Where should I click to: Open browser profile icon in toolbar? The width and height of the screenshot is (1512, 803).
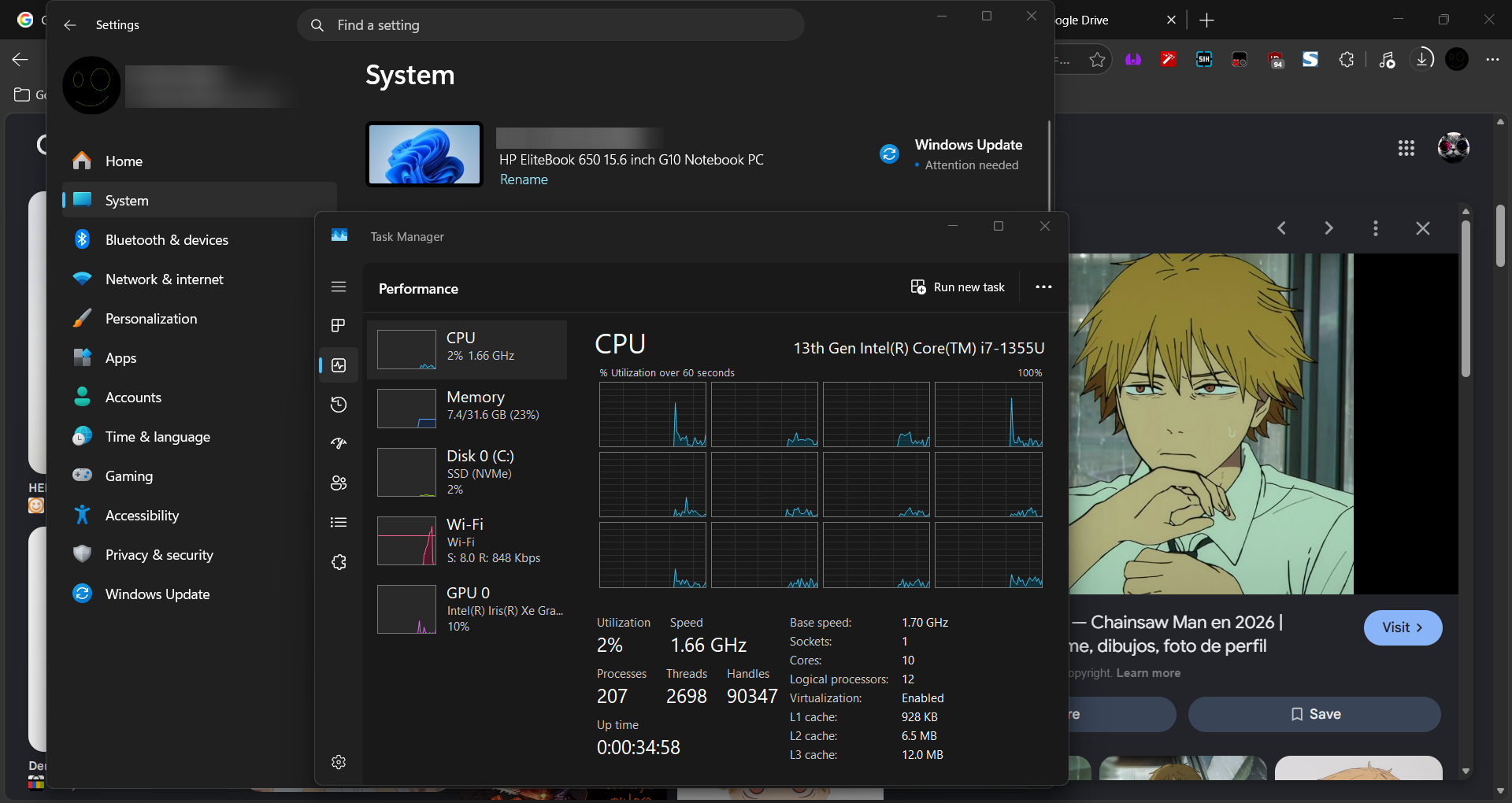pos(1457,60)
